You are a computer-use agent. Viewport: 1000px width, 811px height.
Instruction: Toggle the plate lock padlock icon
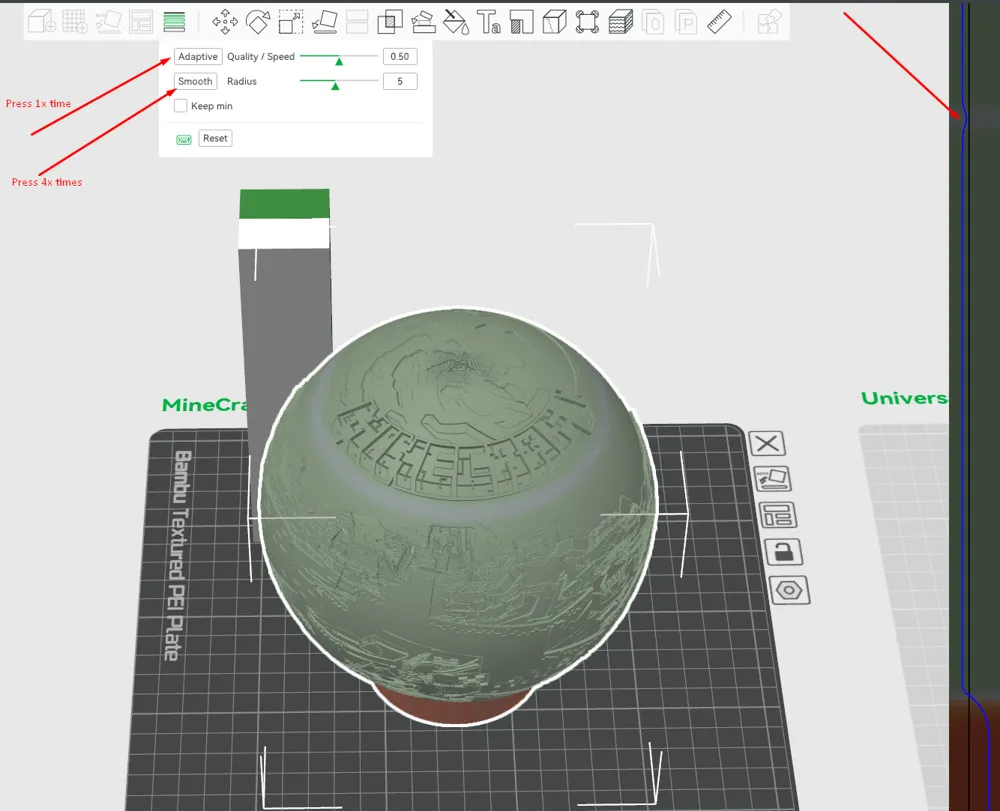[x=784, y=552]
